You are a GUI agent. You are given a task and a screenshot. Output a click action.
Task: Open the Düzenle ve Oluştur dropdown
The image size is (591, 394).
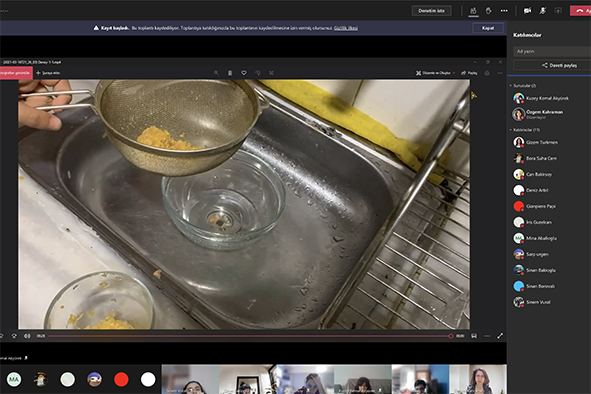tap(435, 73)
